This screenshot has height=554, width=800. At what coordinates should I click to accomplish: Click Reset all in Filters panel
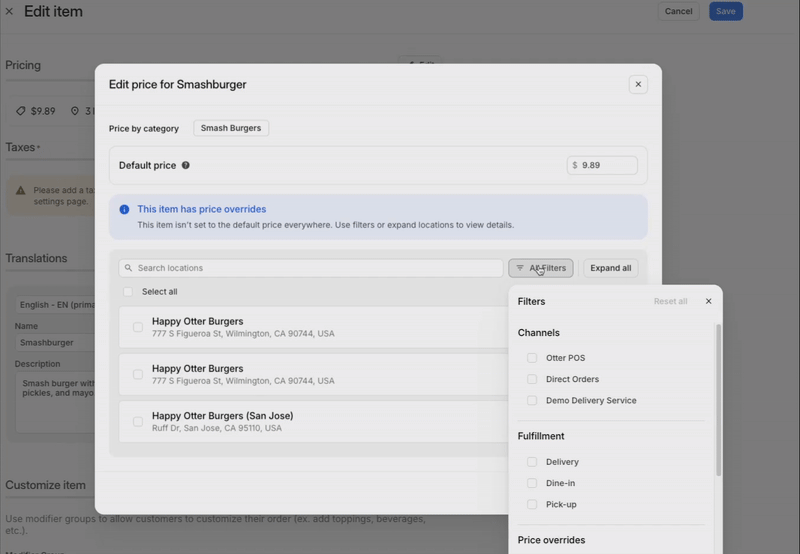670,301
